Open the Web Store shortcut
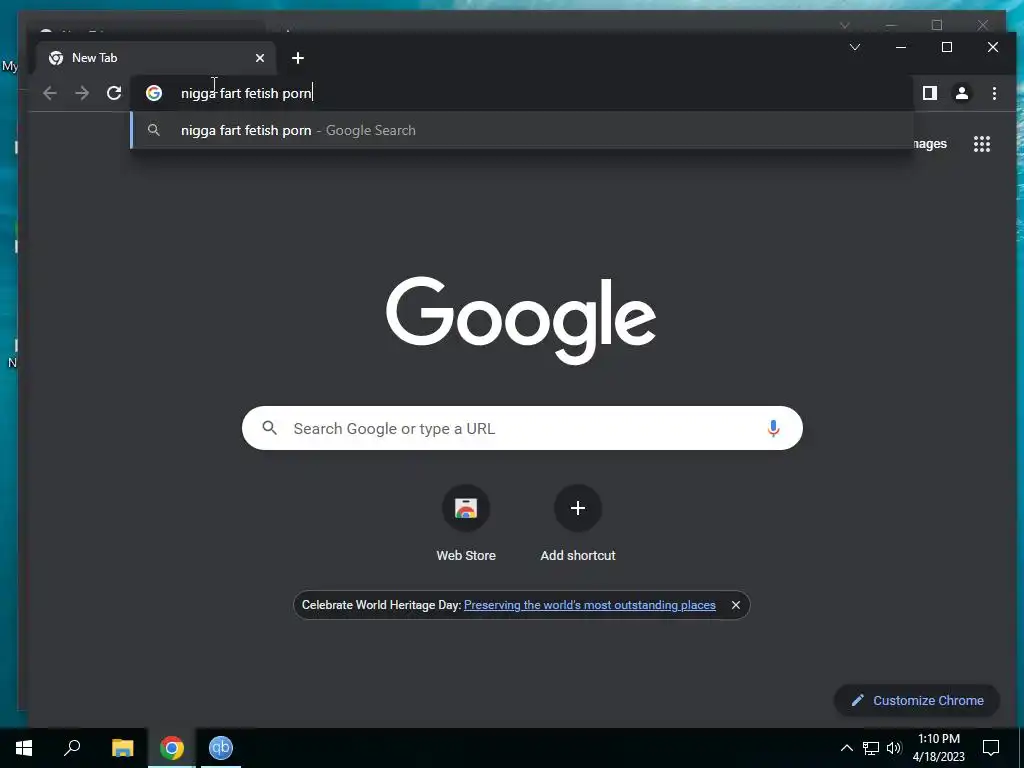Image resolution: width=1024 pixels, height=768 pixels. [x=466, y=524]
